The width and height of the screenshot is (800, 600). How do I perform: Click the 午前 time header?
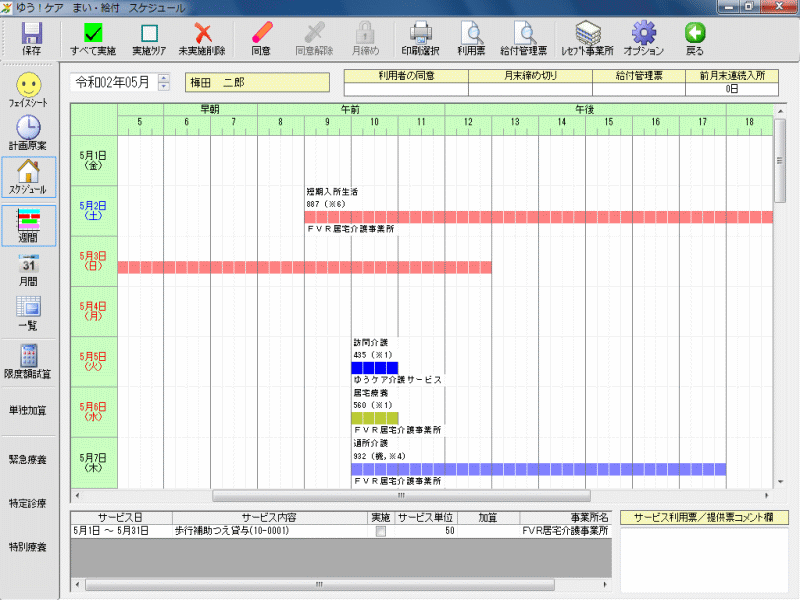point(351,109)
